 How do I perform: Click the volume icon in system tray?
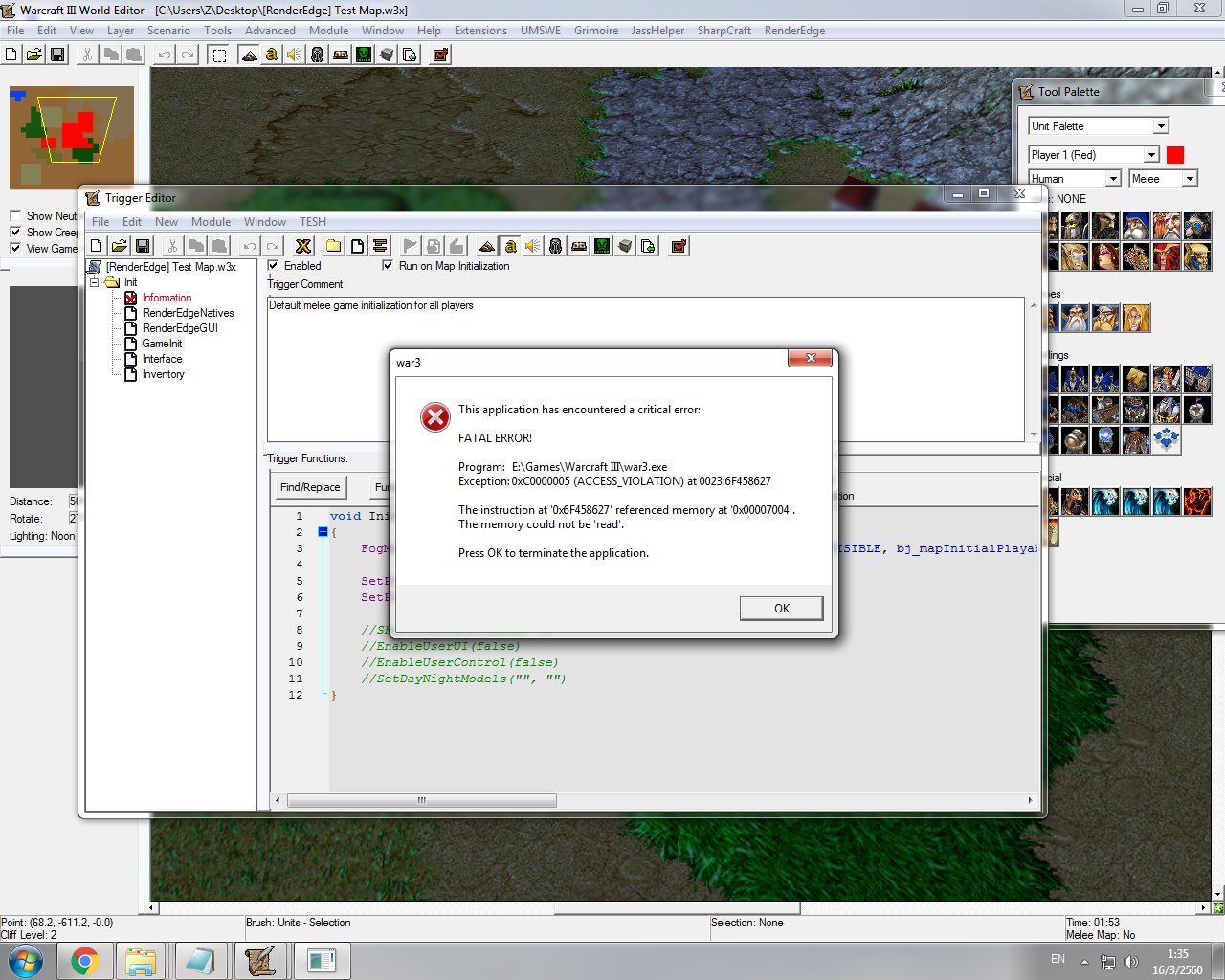click(x=1131, y=961)
